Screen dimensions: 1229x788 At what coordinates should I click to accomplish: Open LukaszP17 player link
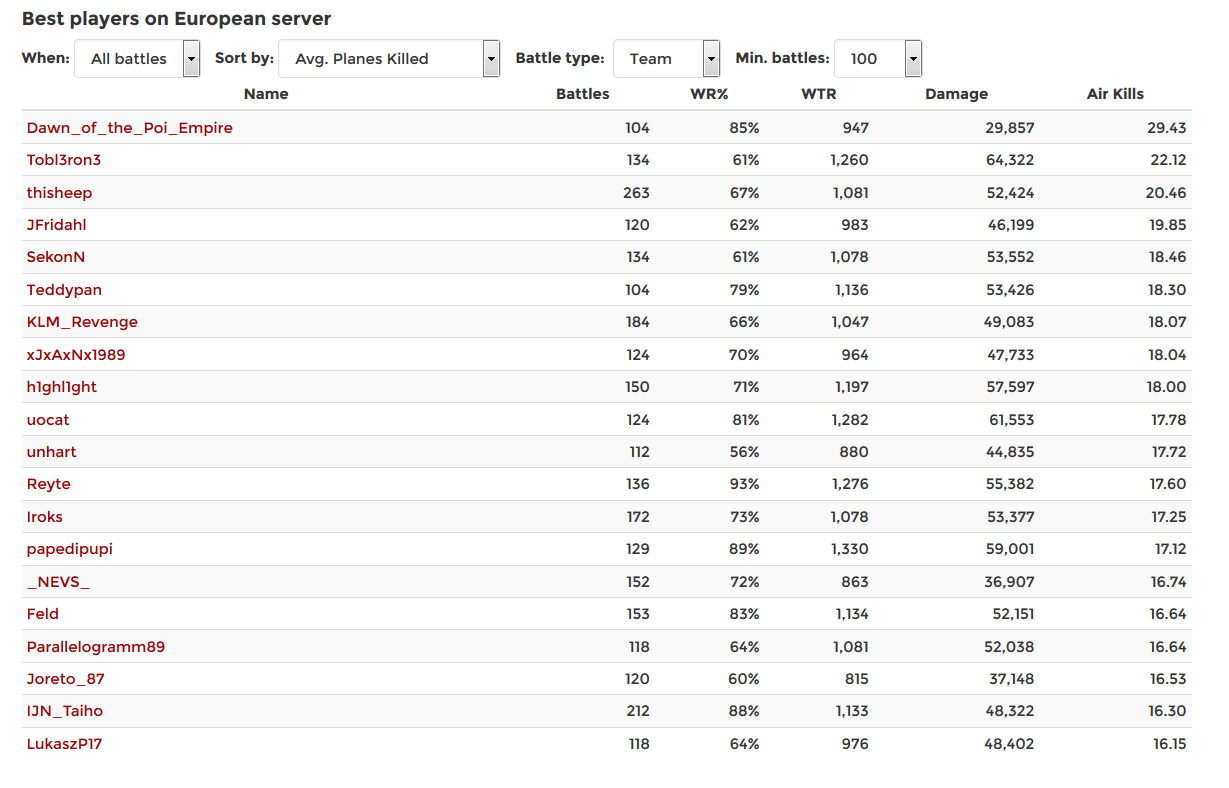65,744
